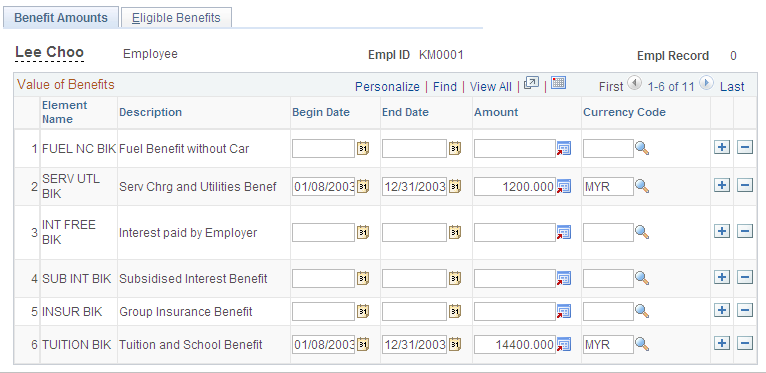Screen dimensions: 766x373
Task: Add row after TUITION BIK
Action: 722,344
